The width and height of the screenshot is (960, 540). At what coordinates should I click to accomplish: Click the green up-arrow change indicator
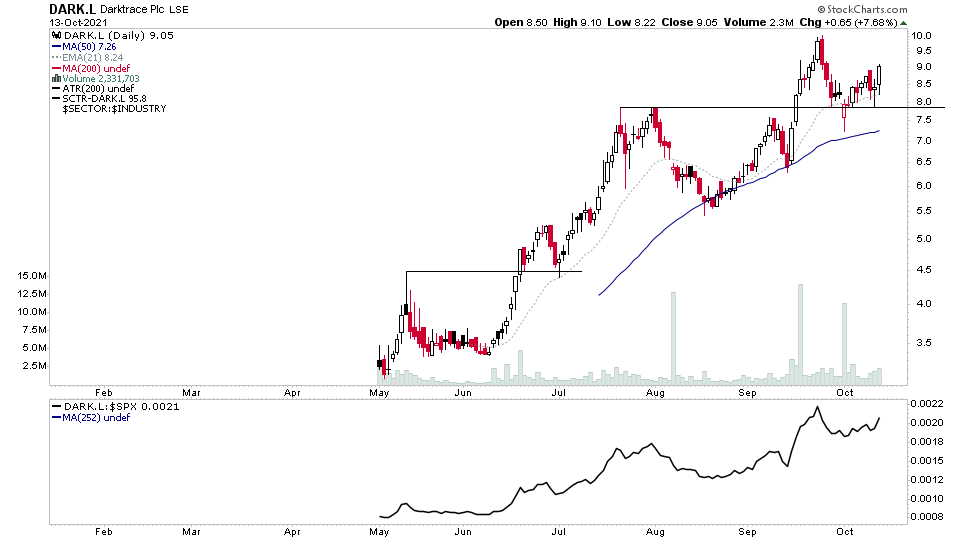(904, 23)
